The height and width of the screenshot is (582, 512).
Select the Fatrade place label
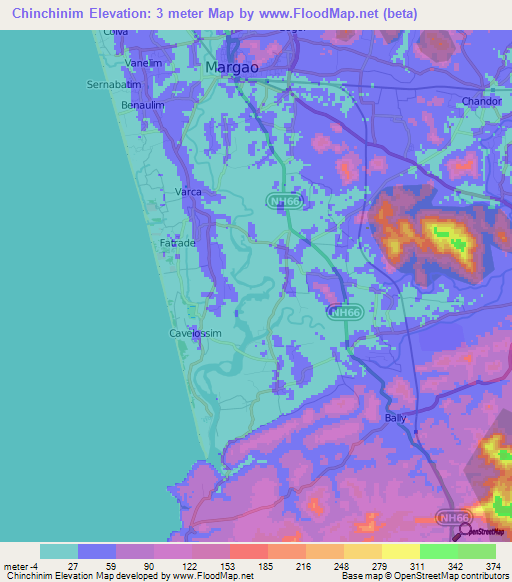point(177,243)
